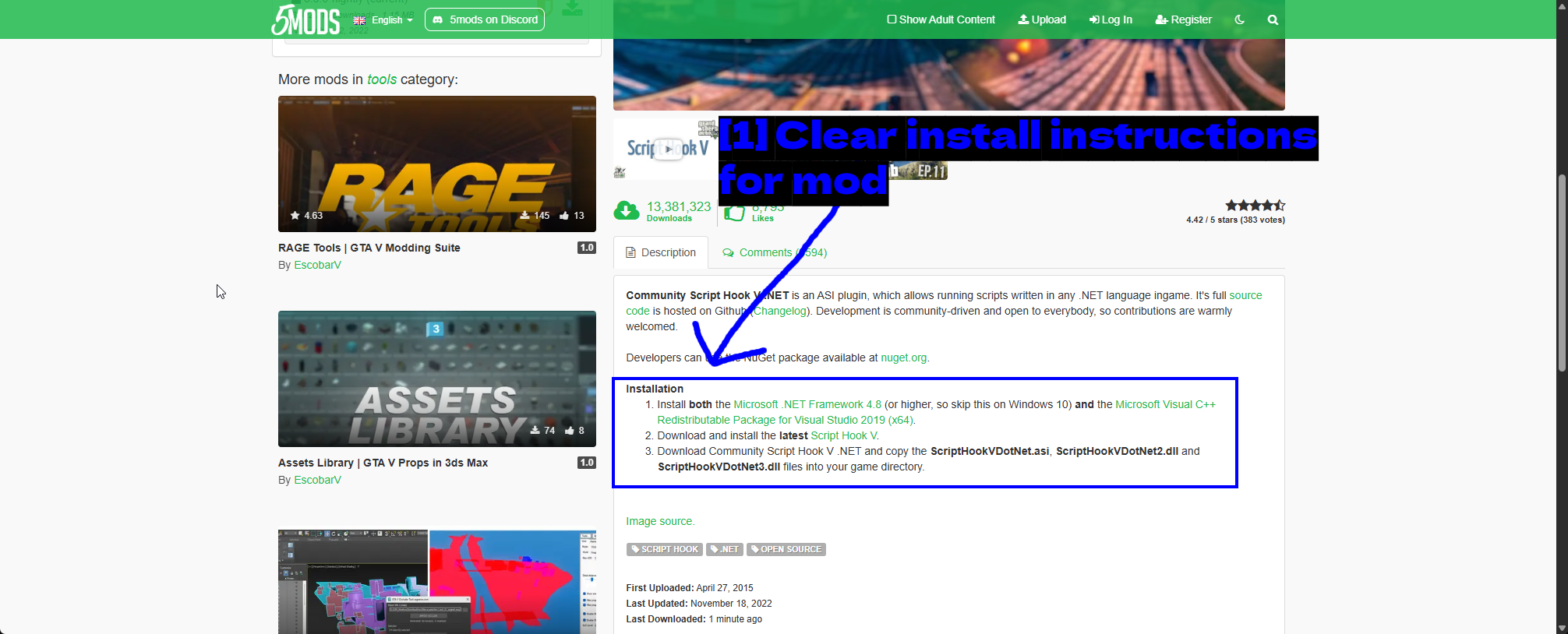Click the Upload link in header
This screenshot has height=634, width=1568.
1042,19
